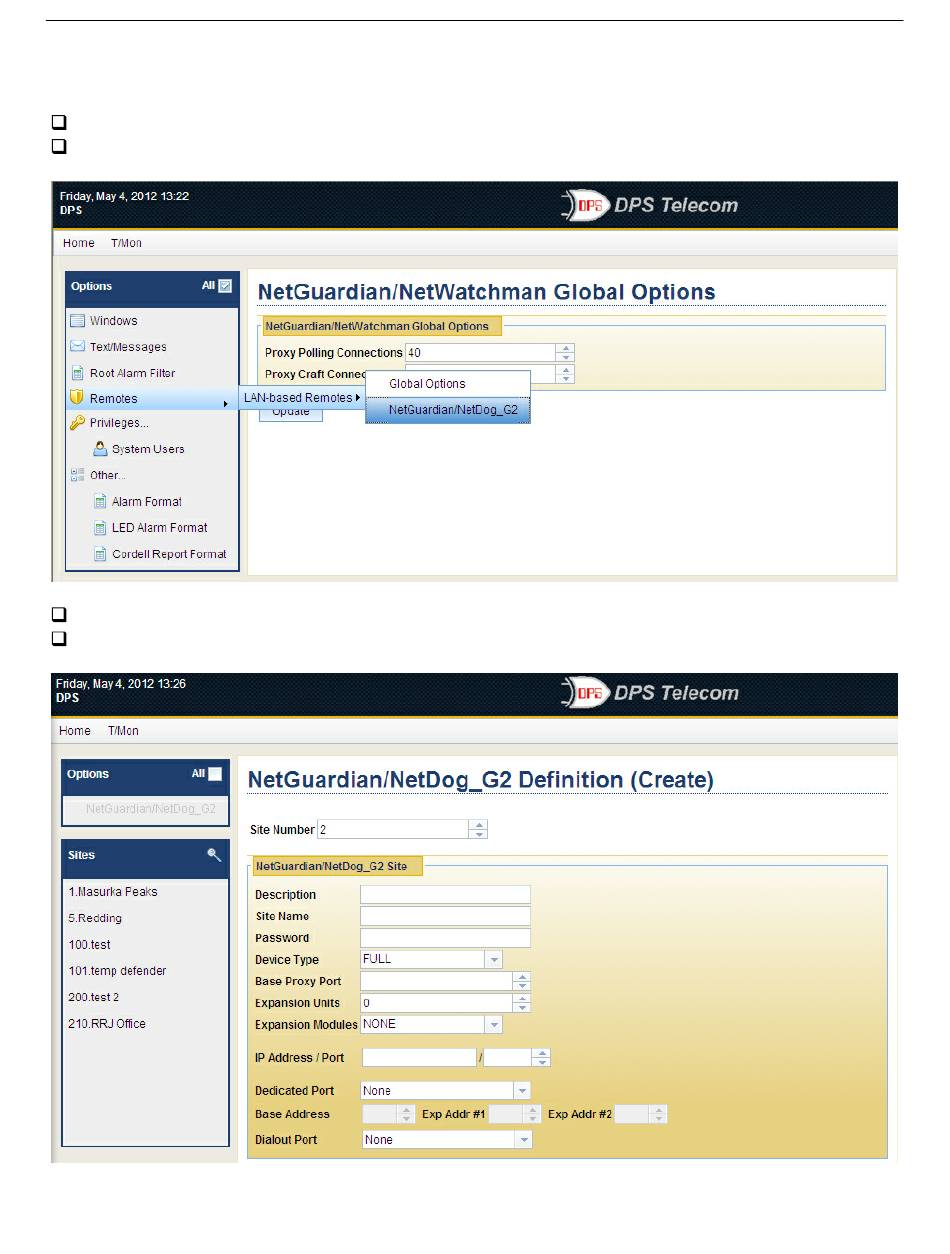
Task: Click the Exp Addr #1 stepper arrows
Action: coord(533,1114)
